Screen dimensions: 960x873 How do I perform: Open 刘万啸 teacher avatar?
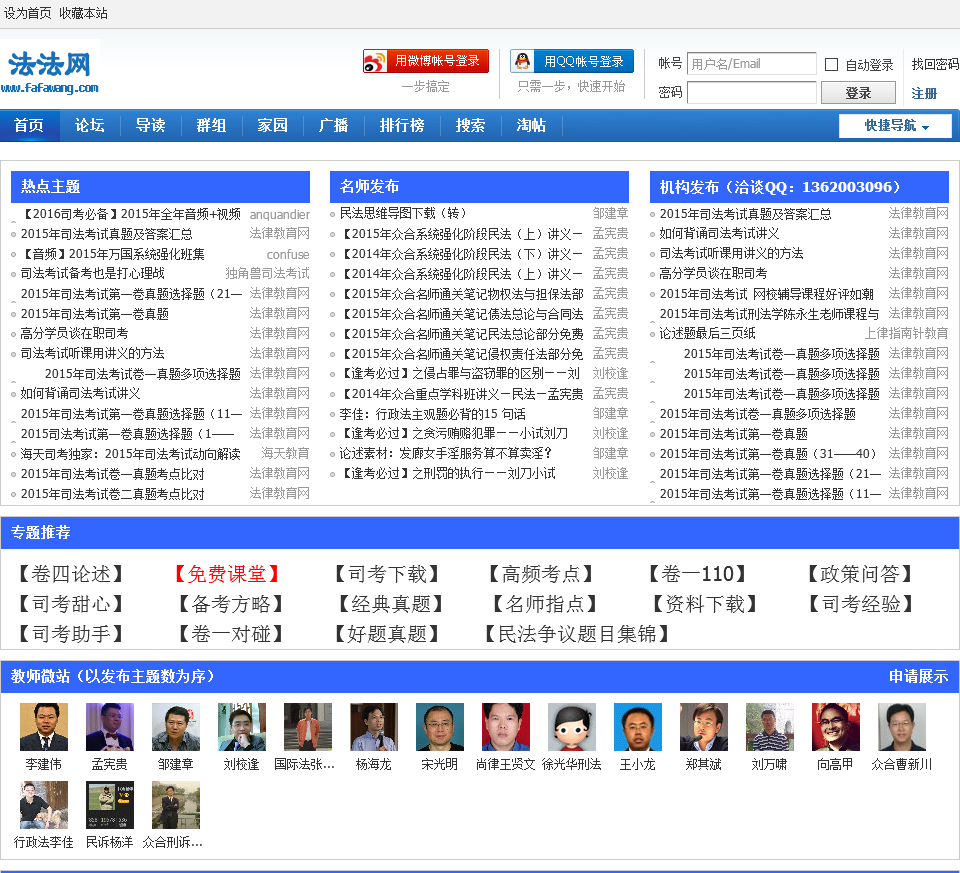(x=770, y=727)
